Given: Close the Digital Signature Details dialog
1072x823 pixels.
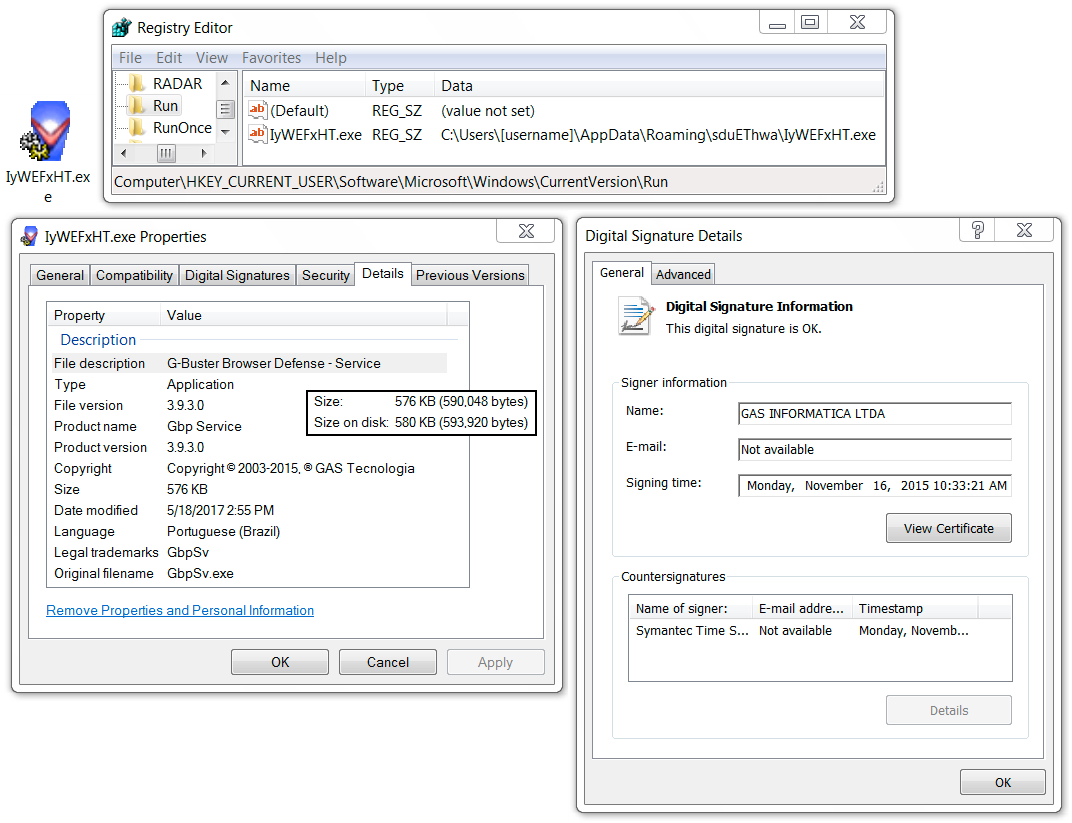Looking at the screenshot, I should pos(1023,230).
